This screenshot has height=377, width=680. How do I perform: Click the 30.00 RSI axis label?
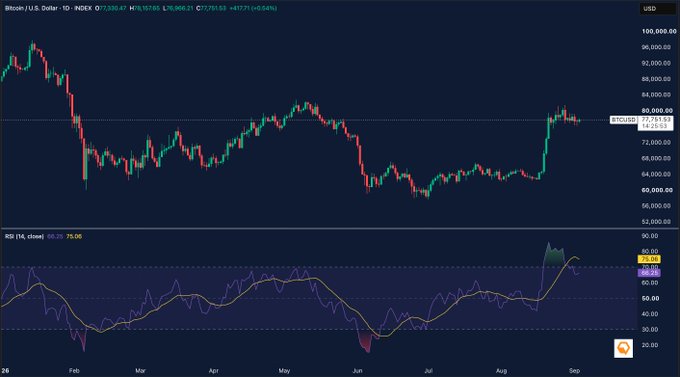650,330
